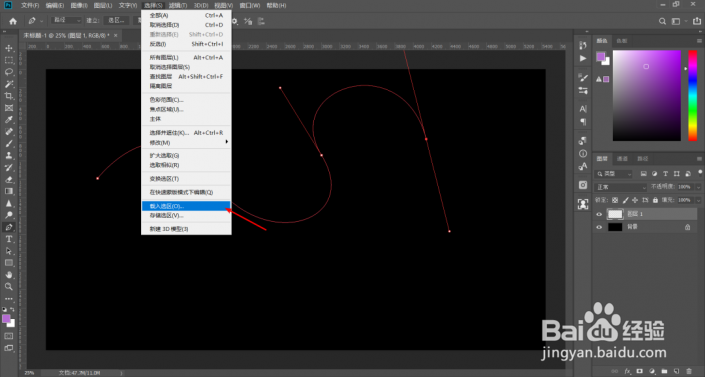Select the Lasso tool
The width and height of the screenshot is (705, 377).
tap(9, 72)
